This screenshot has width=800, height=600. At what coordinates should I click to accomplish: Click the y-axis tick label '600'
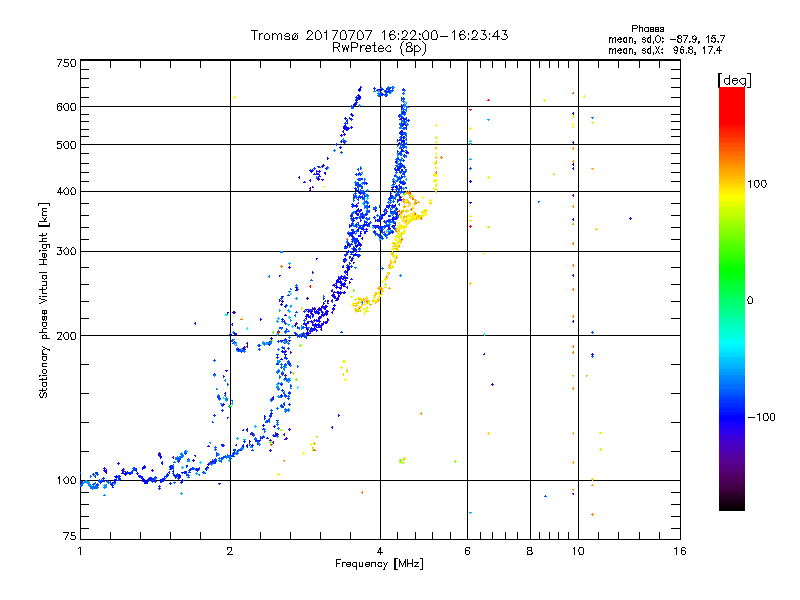[66, 107]
